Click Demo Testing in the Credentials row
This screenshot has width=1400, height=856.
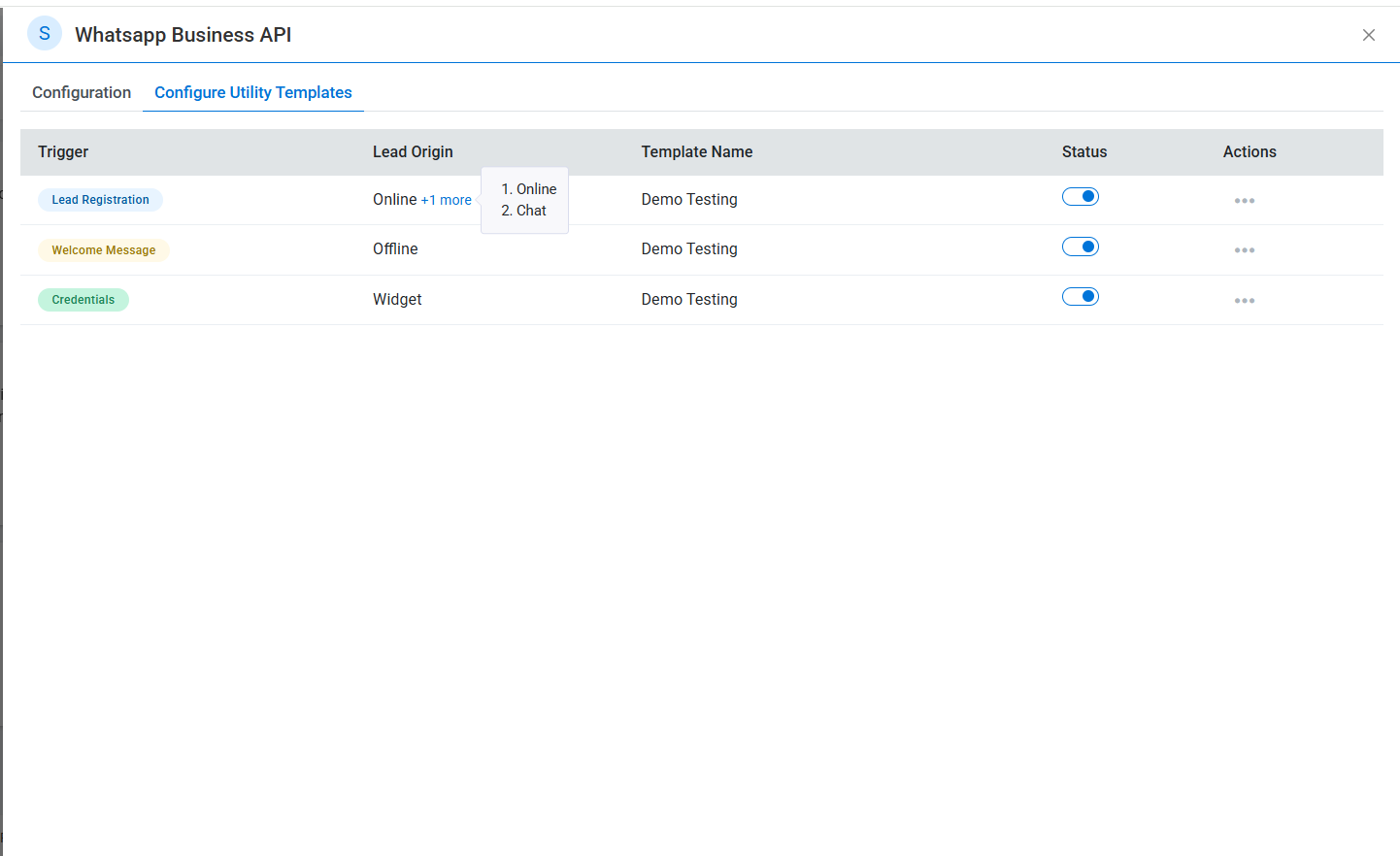(688, 300)
